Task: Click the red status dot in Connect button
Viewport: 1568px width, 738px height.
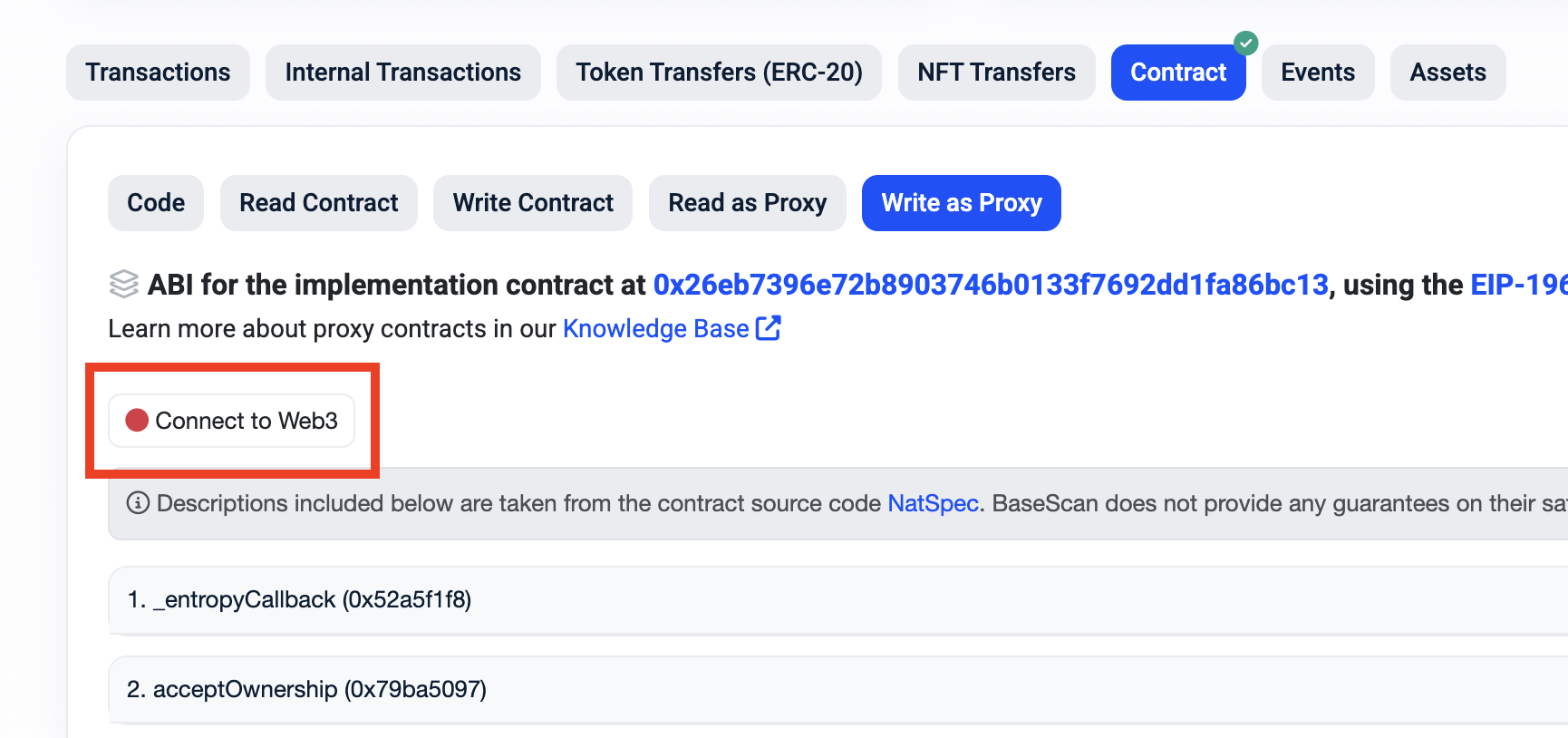Action: click(137, 421)
